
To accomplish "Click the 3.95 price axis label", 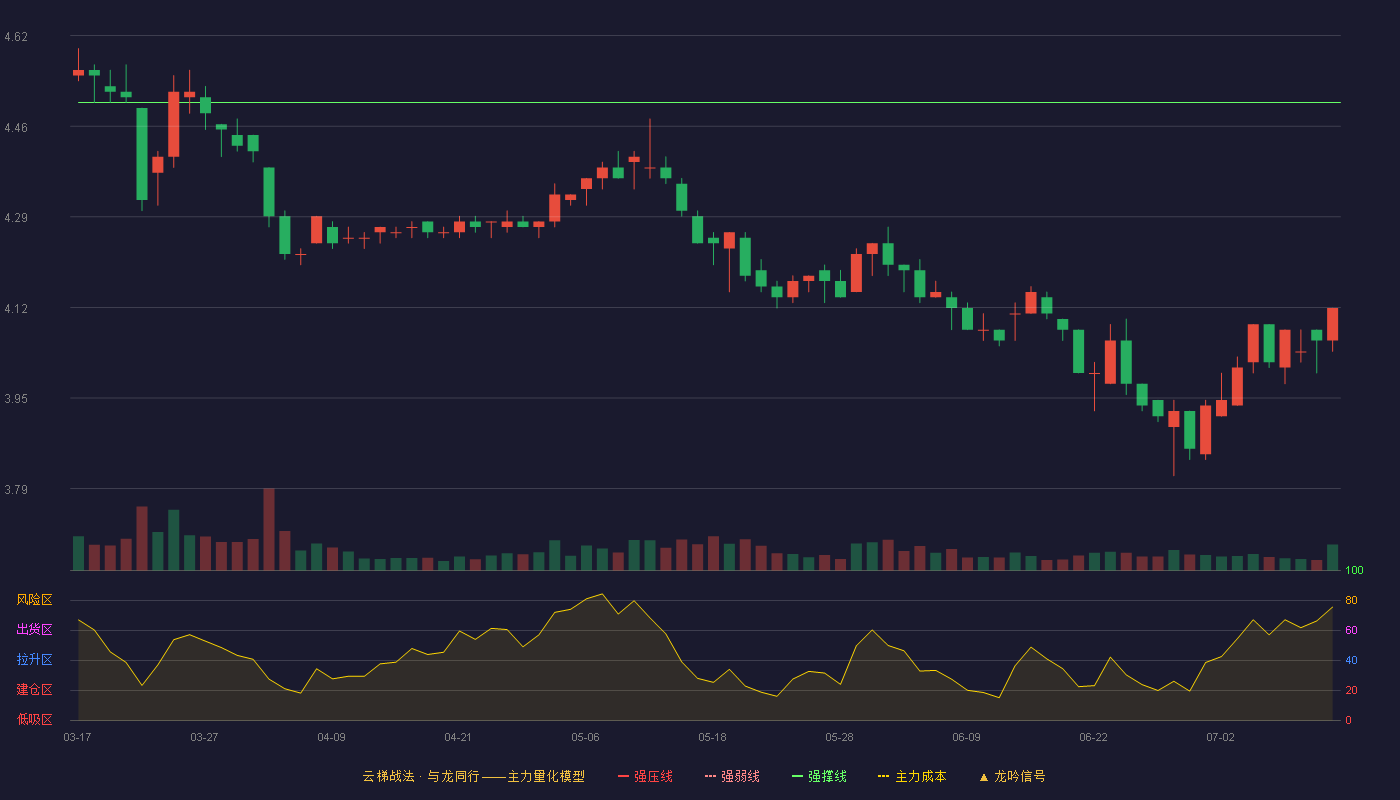I will pos(16,399).
